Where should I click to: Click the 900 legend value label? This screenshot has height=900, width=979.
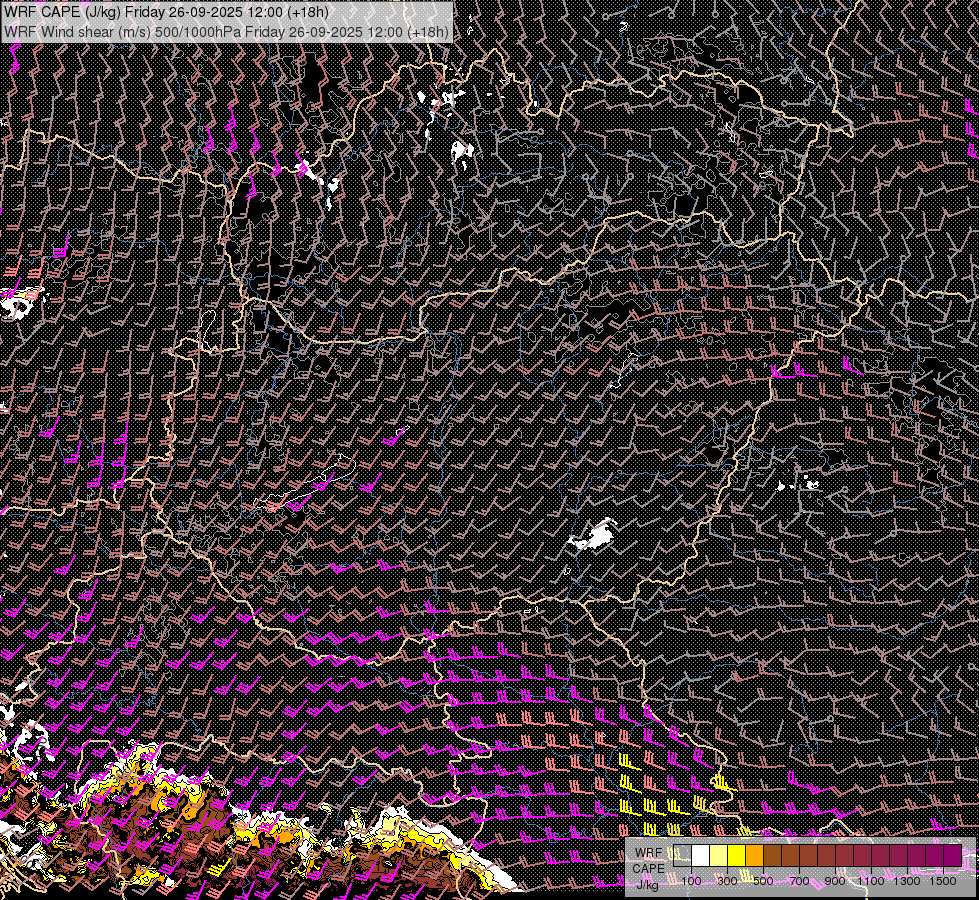(835, 881)
